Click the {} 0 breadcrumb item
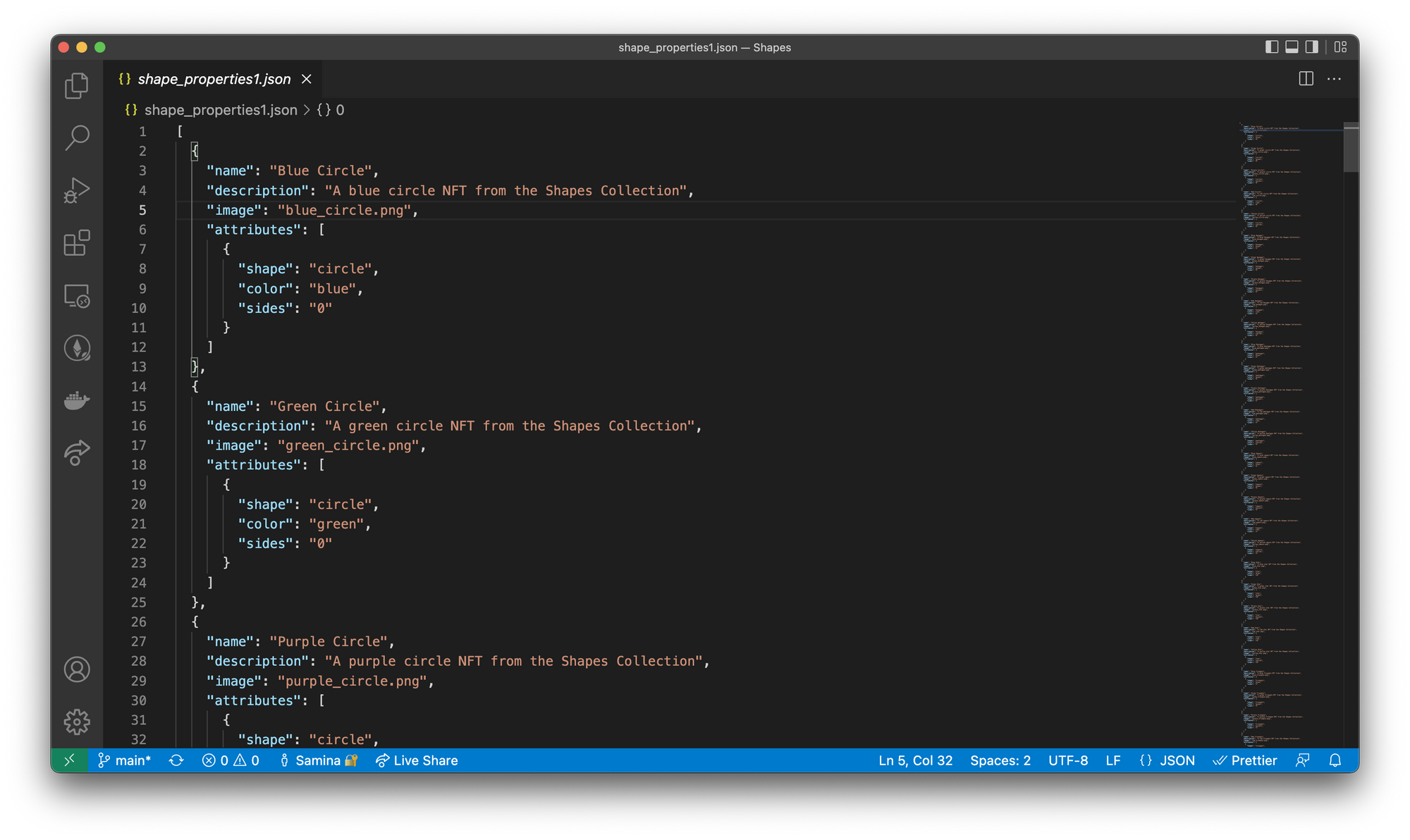The height and width of the screenshot is (840, 1410). (x=331, y=110)
